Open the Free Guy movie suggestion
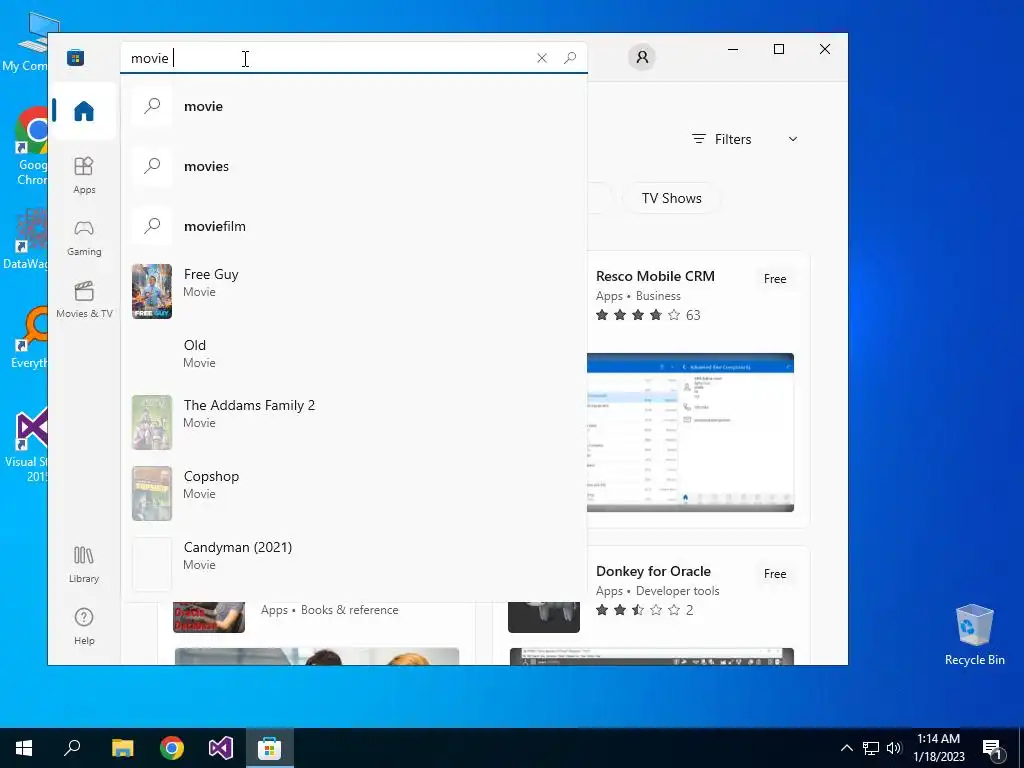 pyautogui.click(x=353, y=291)
